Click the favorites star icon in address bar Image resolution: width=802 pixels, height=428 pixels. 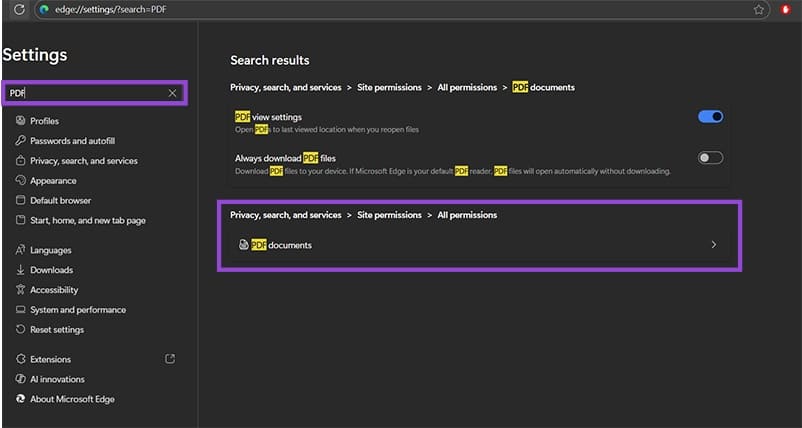pyautogui.click(x=759, y=9)
